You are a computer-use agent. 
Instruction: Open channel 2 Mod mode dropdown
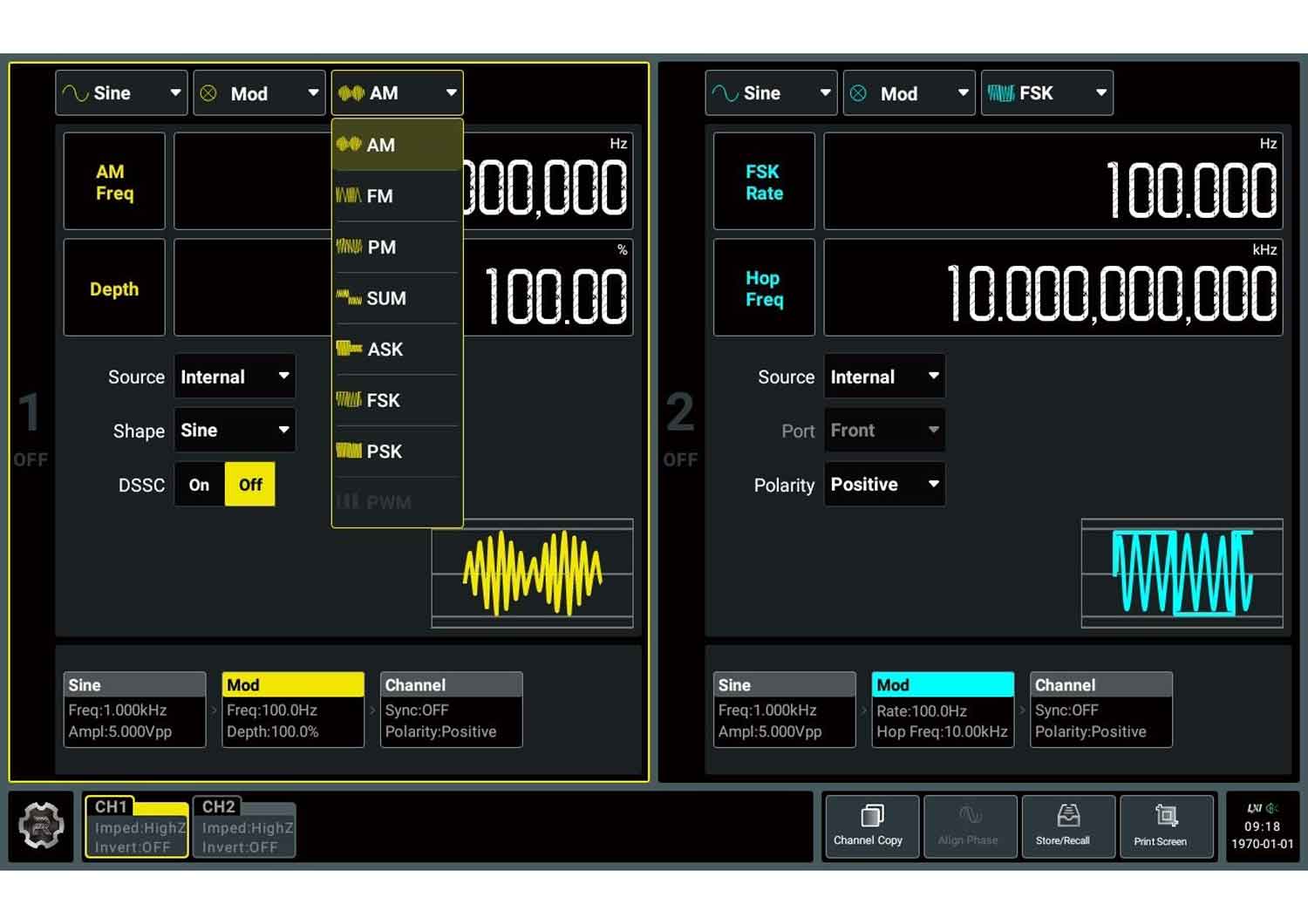909,93
